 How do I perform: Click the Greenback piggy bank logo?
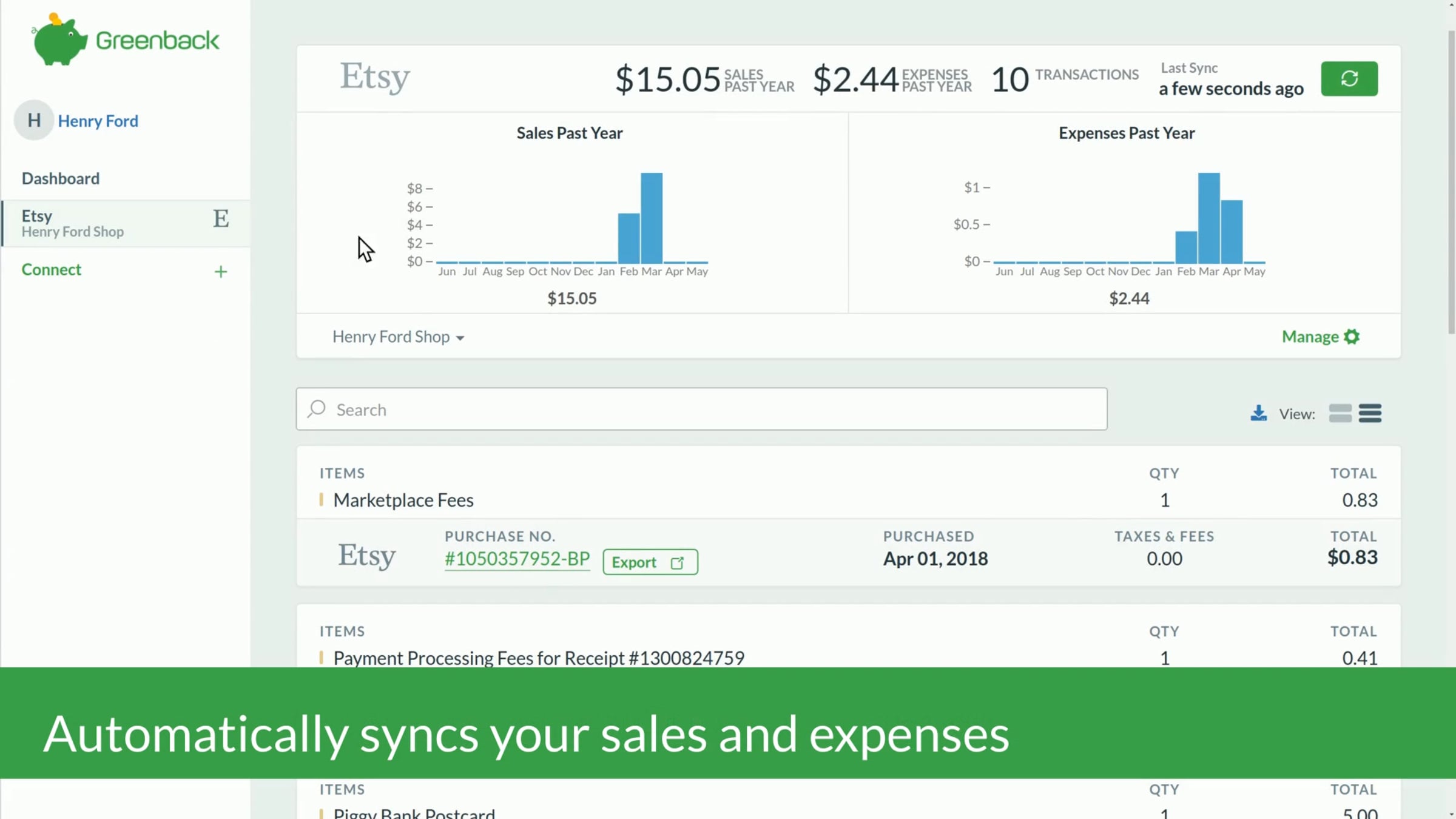coord(125,39)
